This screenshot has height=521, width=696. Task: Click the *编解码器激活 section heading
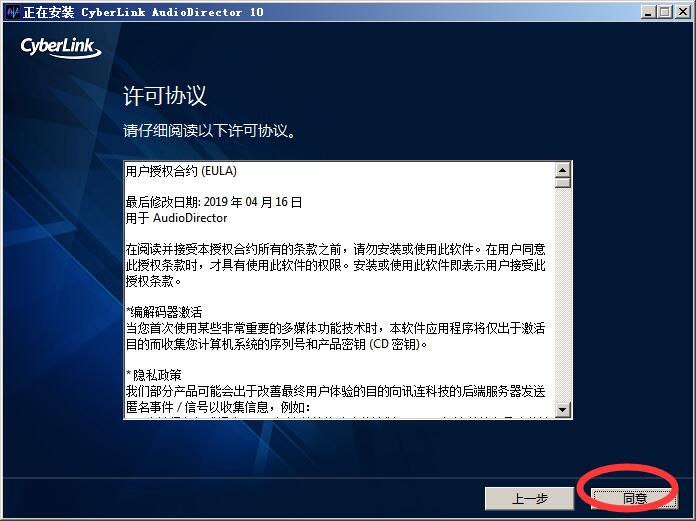click(x=164, y=312)
